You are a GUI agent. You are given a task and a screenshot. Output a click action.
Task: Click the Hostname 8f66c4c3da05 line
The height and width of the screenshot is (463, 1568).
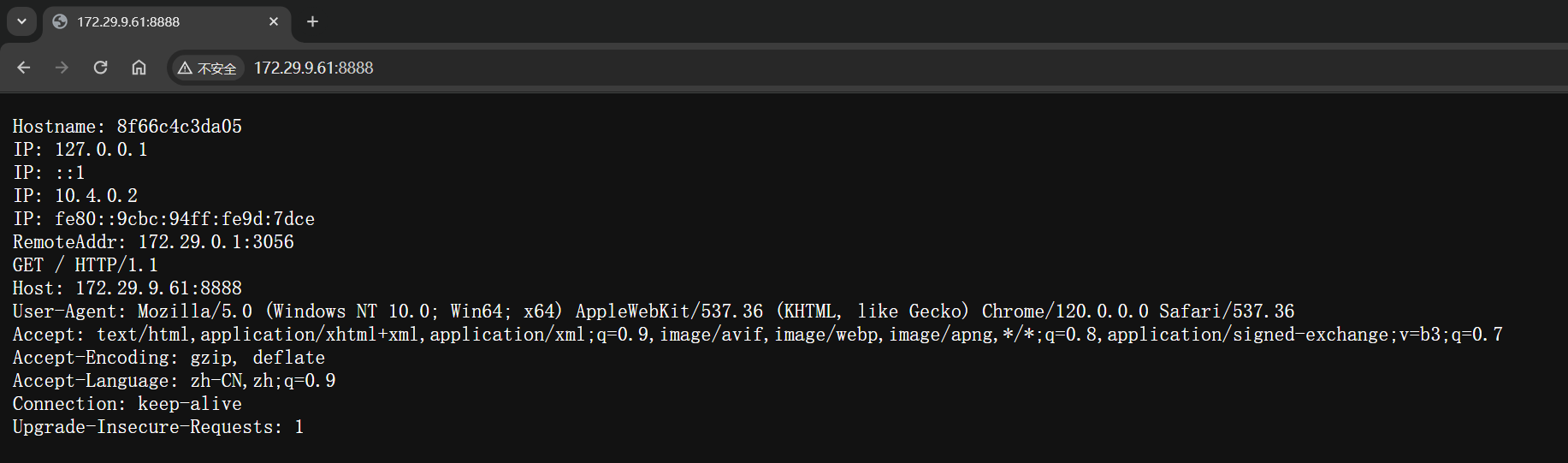coord(127,127)
